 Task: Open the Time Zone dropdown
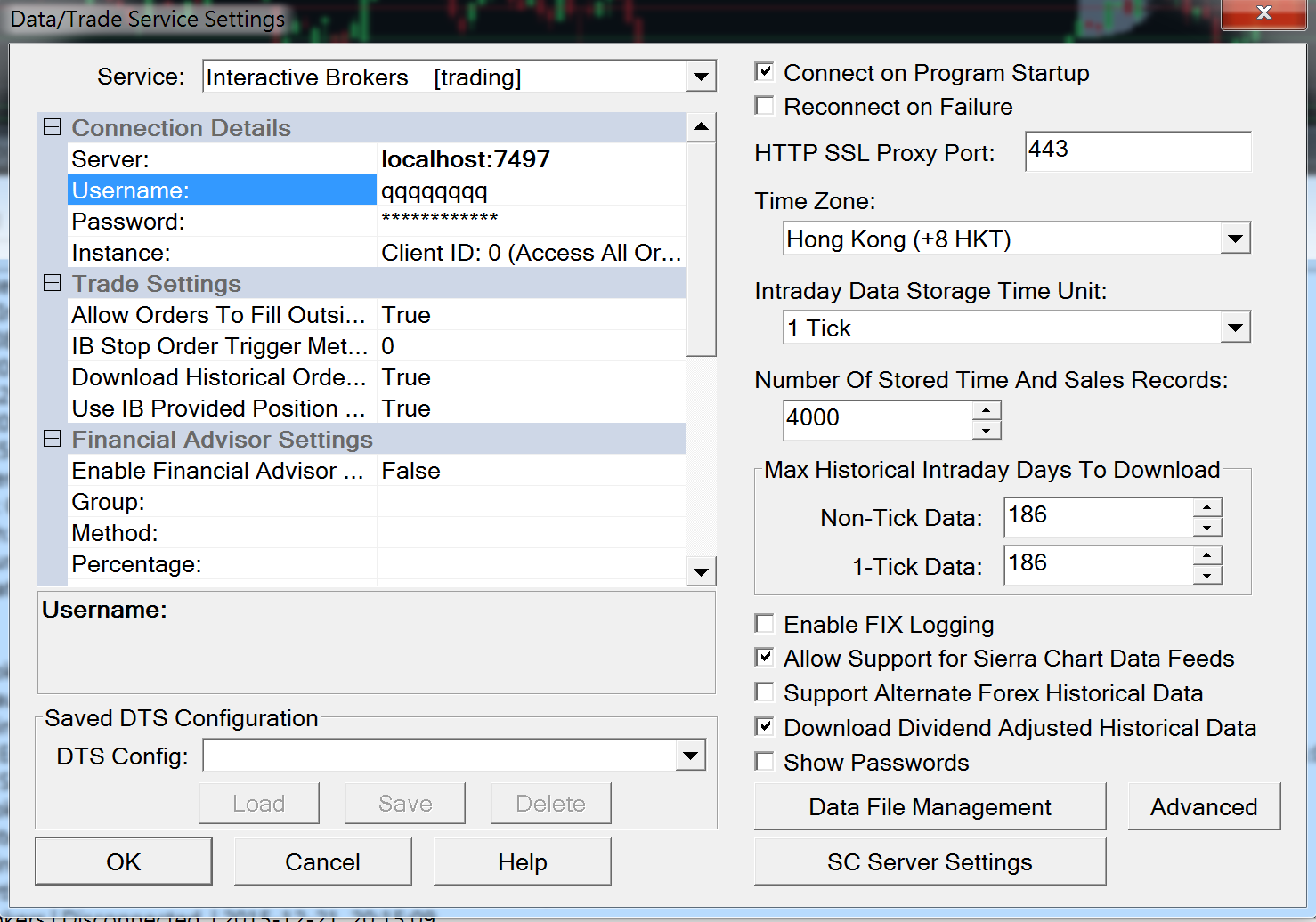pos(1235,239)
